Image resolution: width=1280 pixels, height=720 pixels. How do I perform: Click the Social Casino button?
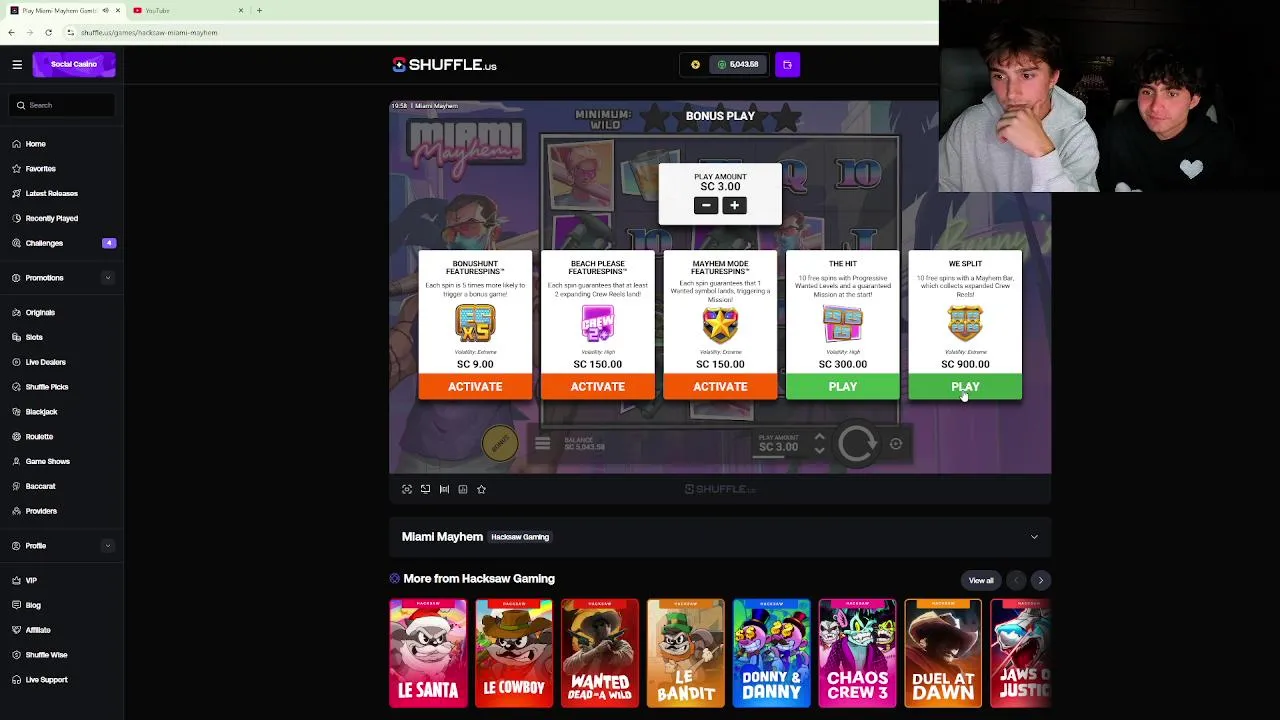74,64
